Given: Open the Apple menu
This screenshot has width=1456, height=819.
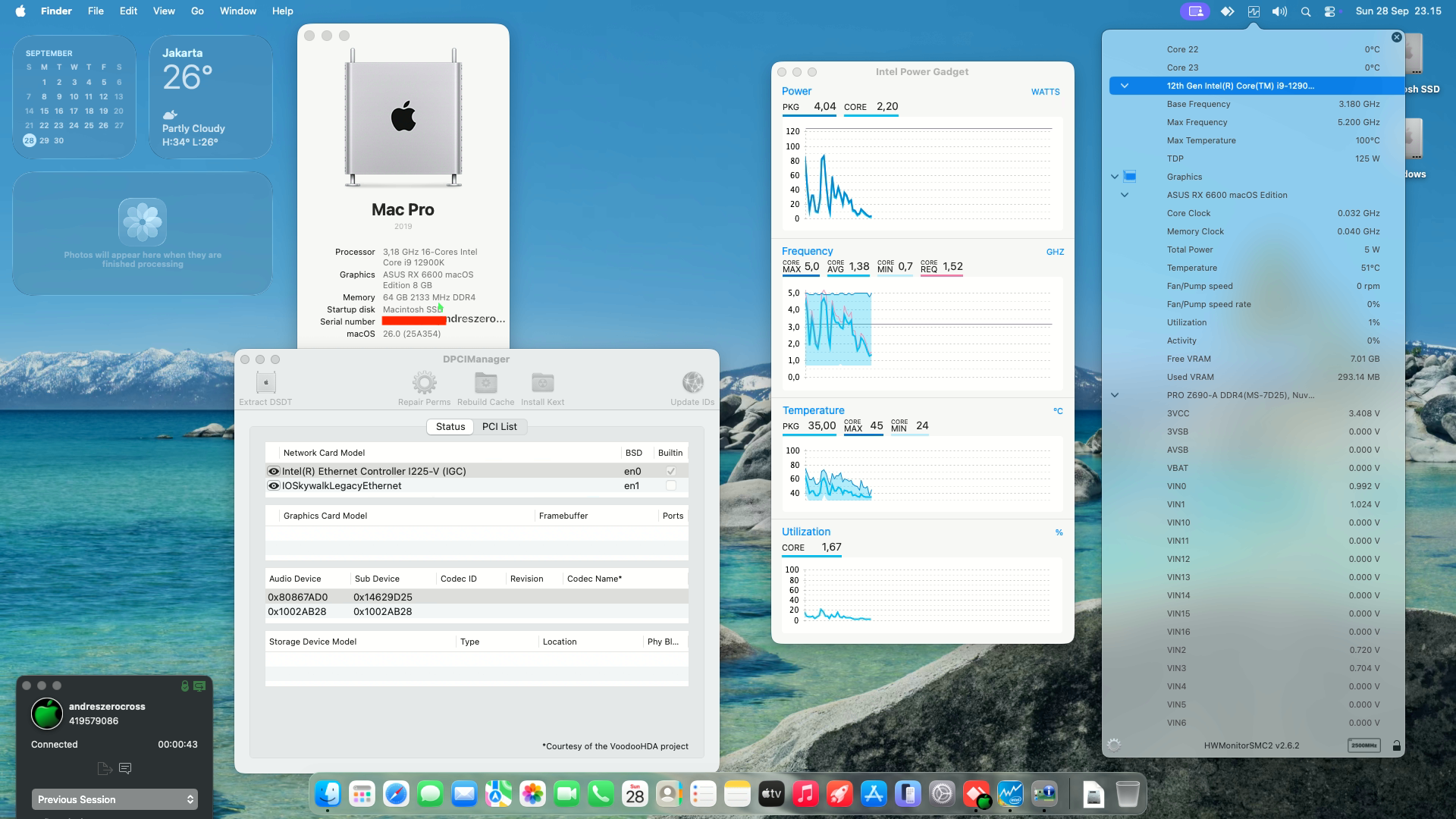Looking at the screenshot, I should [x=20, y=11].
